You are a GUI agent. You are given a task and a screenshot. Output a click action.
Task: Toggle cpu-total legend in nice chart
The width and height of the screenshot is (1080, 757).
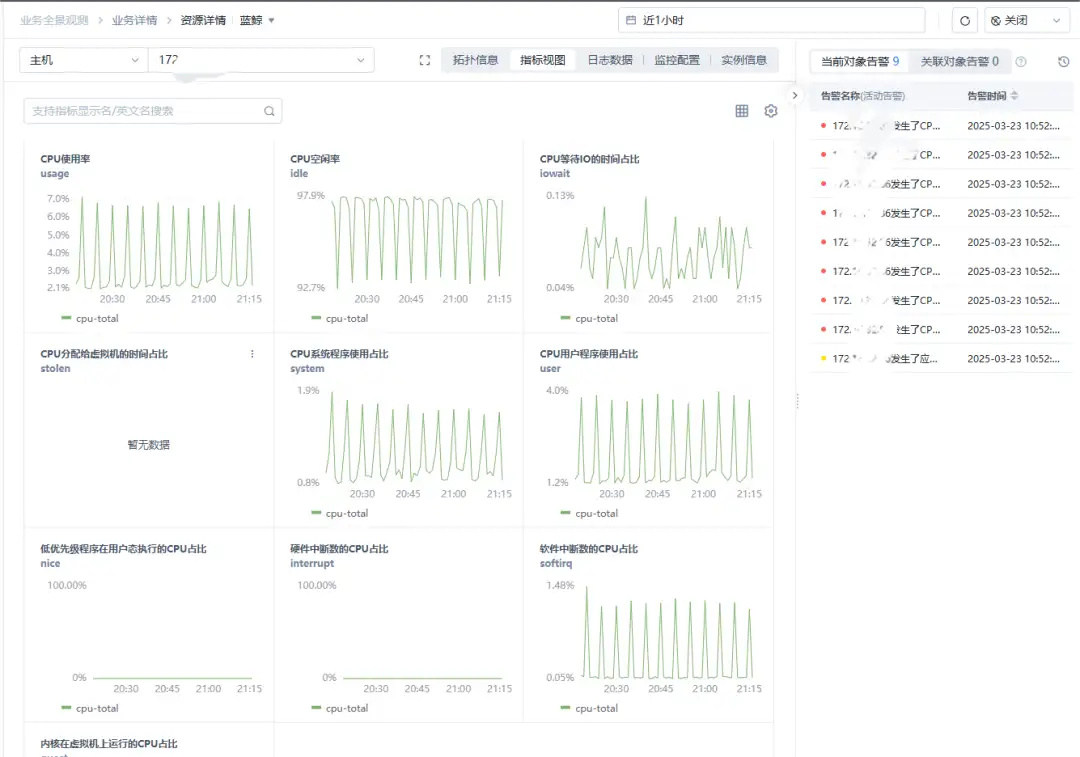(90, 708)
